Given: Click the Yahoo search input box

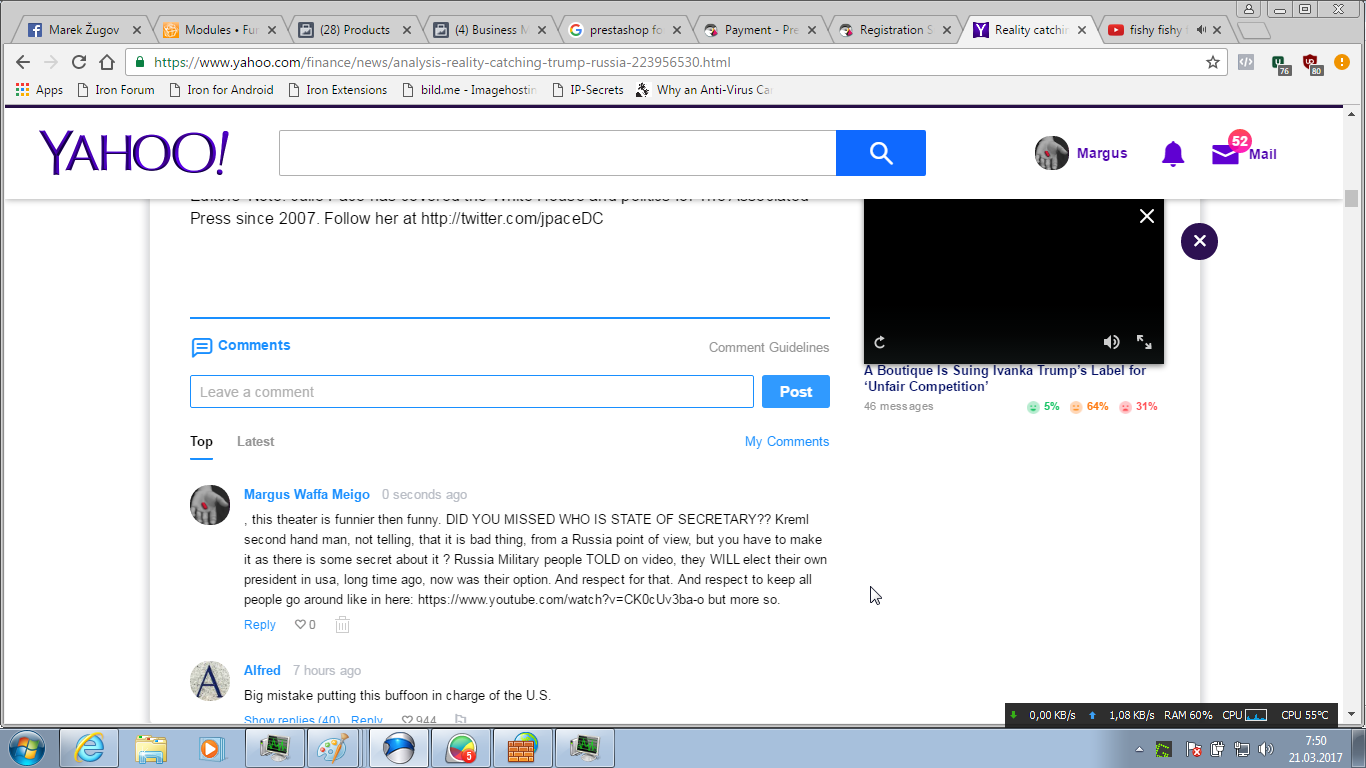Looking at the screenshot, I should [558, 153].
